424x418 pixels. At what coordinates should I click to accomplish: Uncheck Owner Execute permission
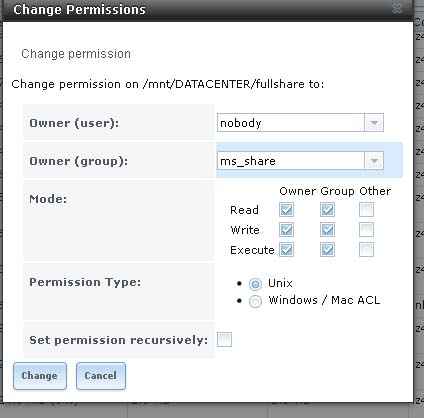[287, 250]
